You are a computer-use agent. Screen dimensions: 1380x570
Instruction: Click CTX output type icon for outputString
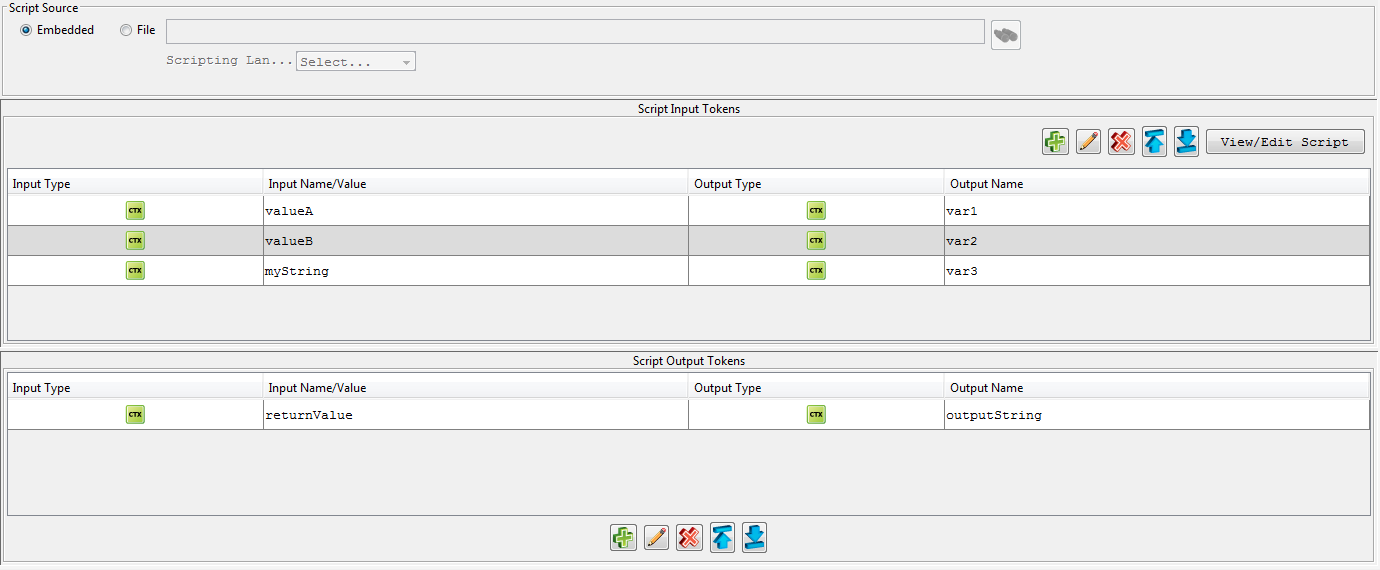click(816, 414)
